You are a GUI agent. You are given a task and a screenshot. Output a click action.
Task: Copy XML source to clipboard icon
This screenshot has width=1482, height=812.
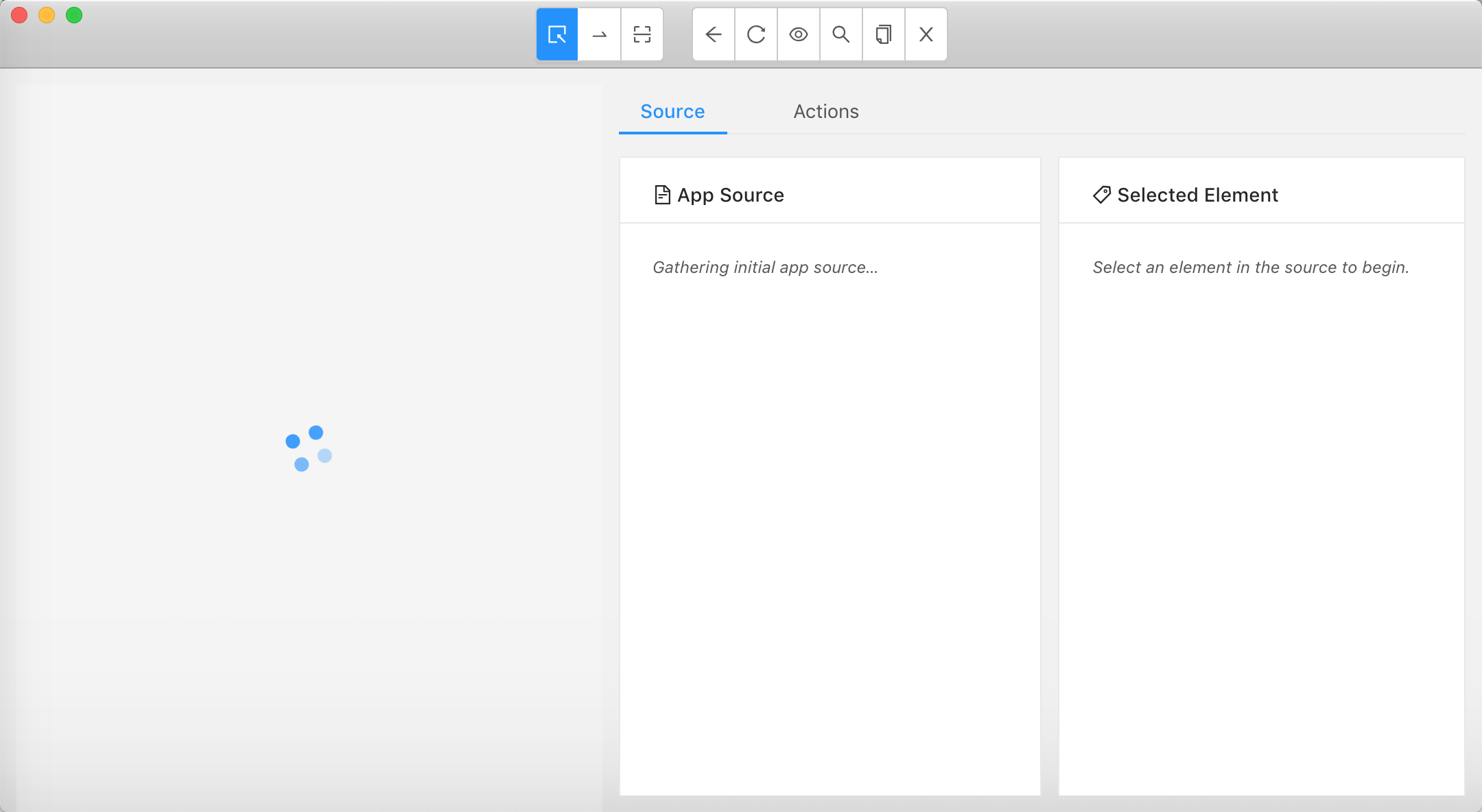[x=884, y=34]
